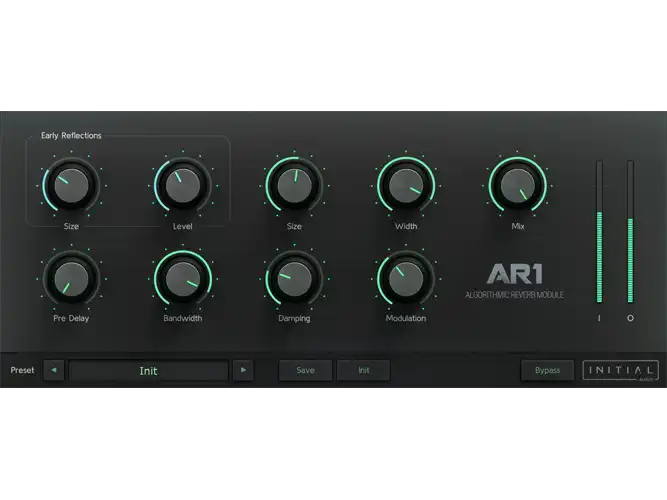Reset settings with the Init button
Image resolution: width=667 pixels, height=500 pixels.
tap(364, 370)
